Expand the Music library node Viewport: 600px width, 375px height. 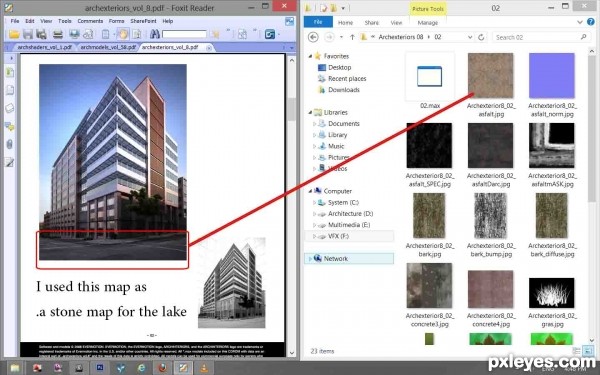pos(315,146)
